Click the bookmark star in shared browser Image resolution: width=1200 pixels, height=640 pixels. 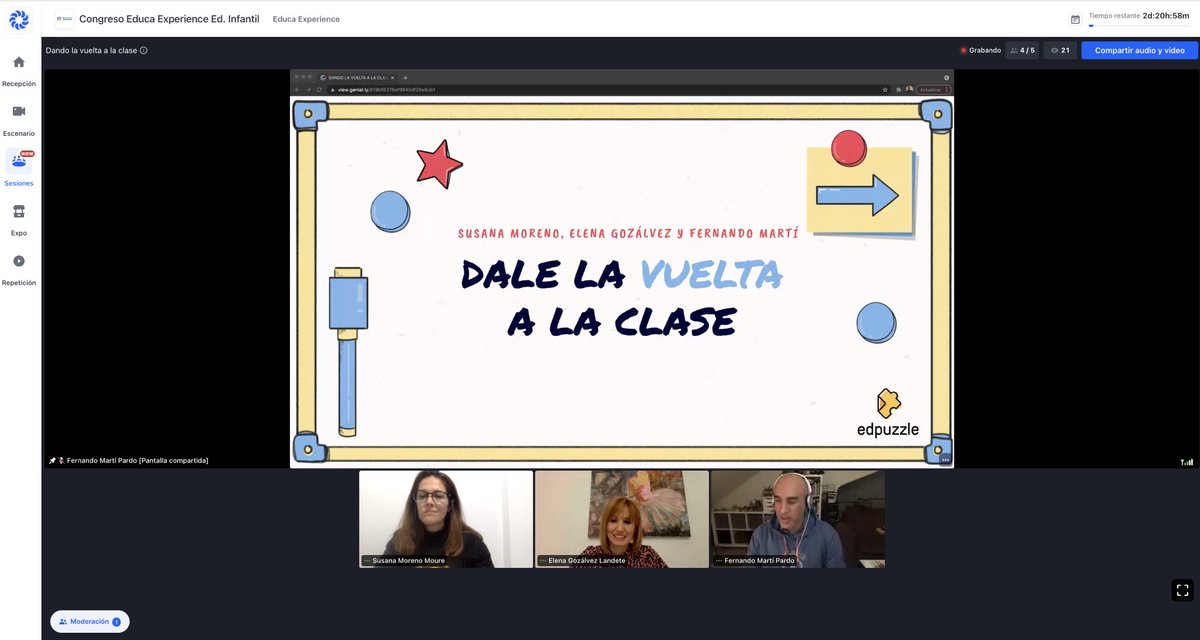tap(886, 89)
